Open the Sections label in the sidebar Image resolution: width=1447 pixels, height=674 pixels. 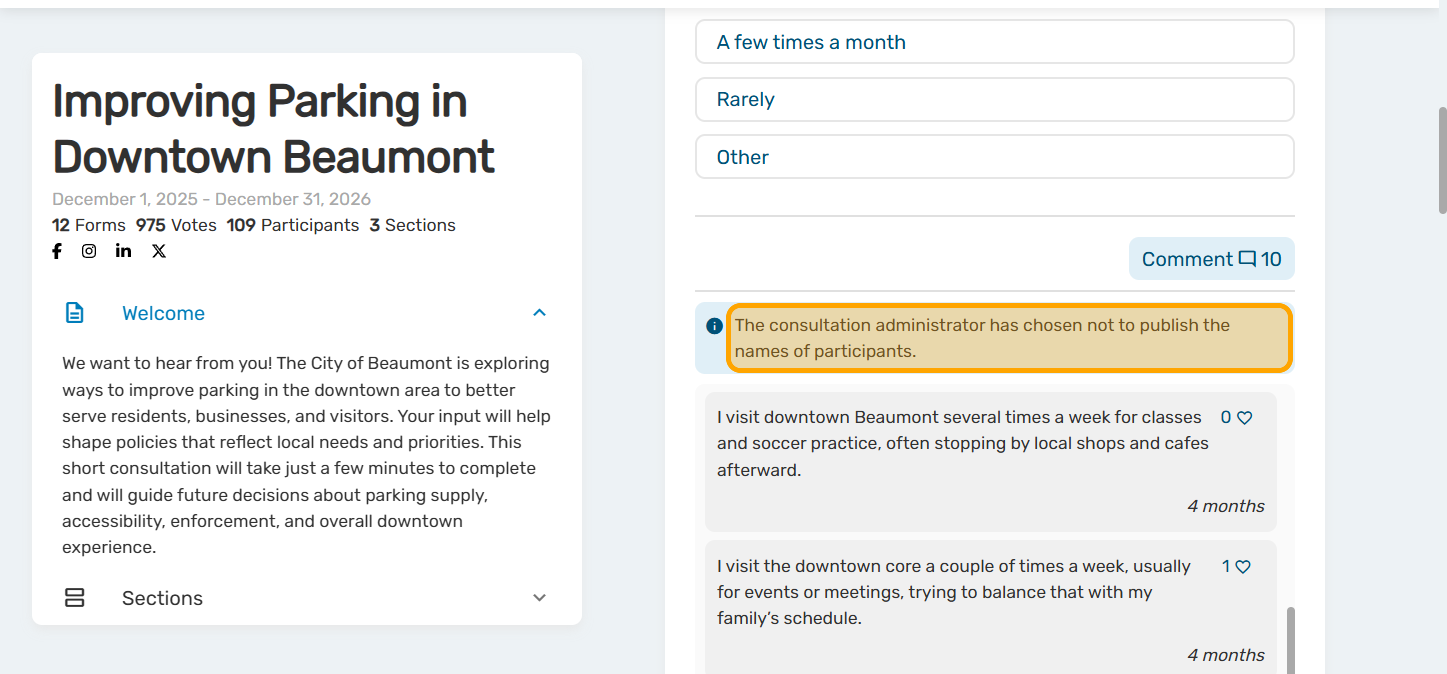[x=162, y=598]
